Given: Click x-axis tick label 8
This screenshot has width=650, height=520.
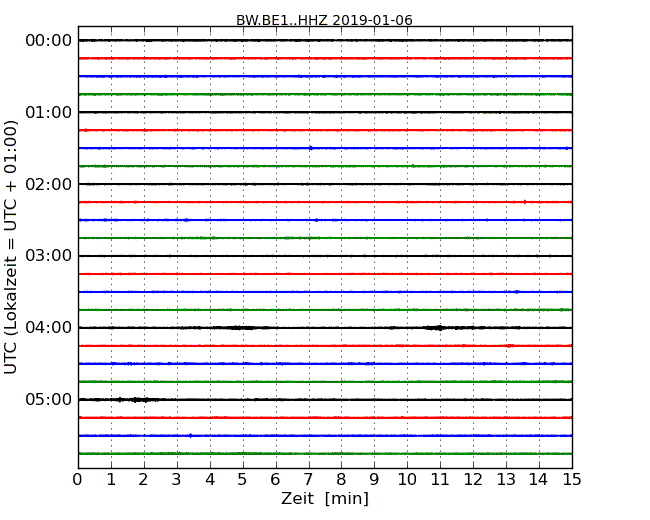Looking at the screenshot, I should point(342,480).
